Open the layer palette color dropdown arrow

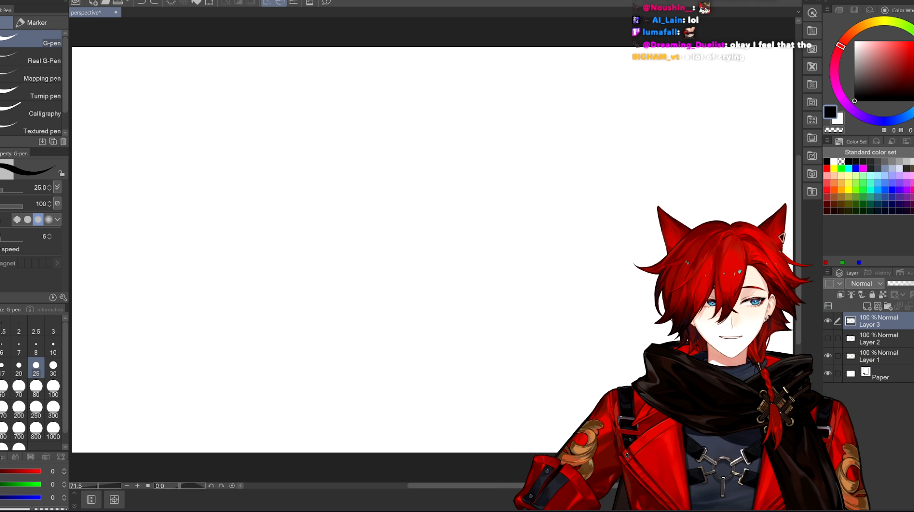839,283
